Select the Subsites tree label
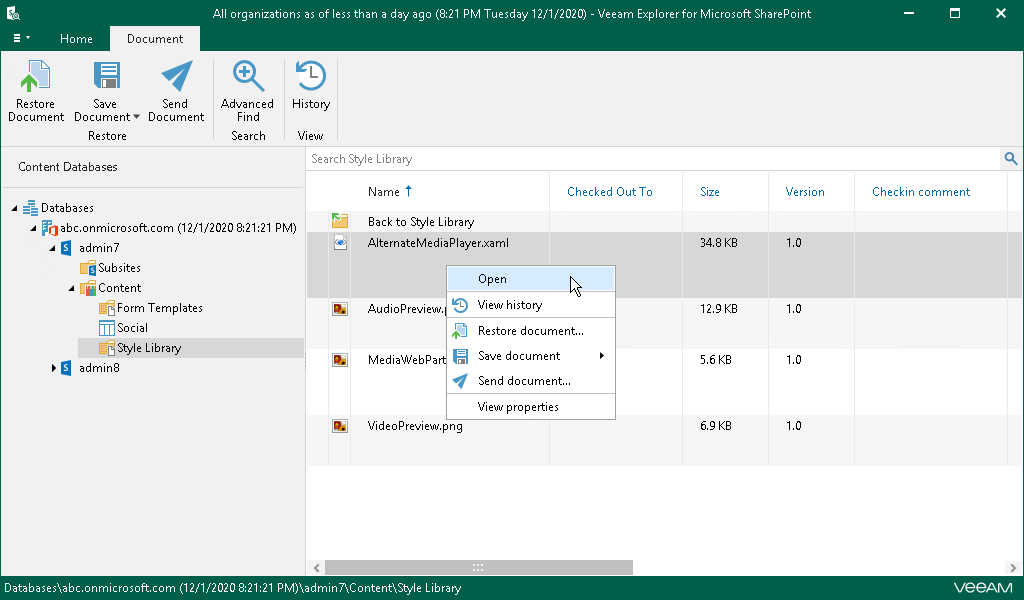 coord(119,268)
